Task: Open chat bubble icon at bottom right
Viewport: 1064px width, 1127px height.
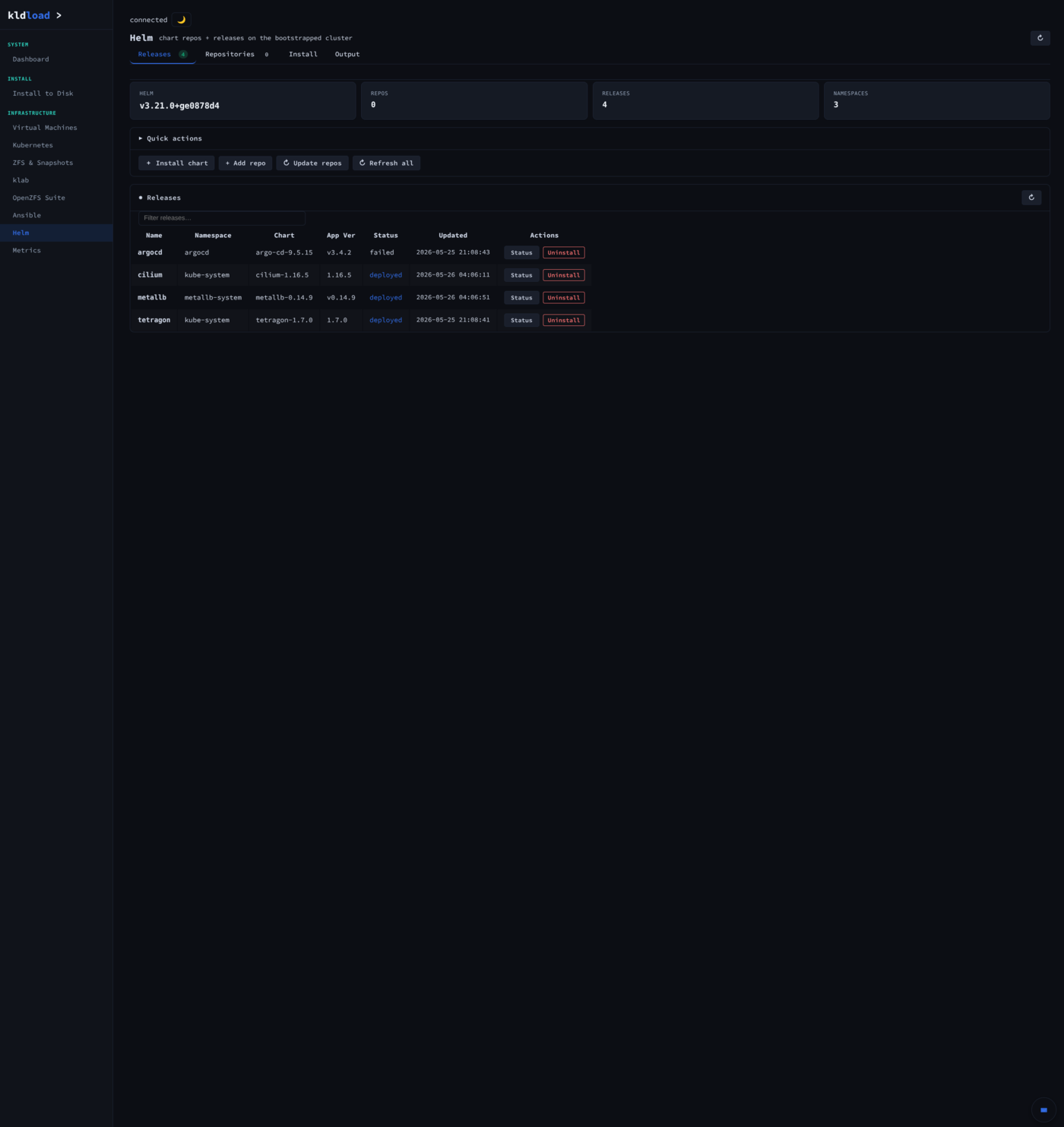Action: pyautogui.click(x=1043, y=1110)
